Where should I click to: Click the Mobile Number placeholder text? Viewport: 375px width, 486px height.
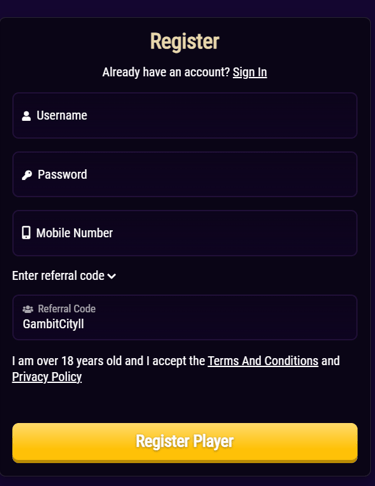pos(75,233)
